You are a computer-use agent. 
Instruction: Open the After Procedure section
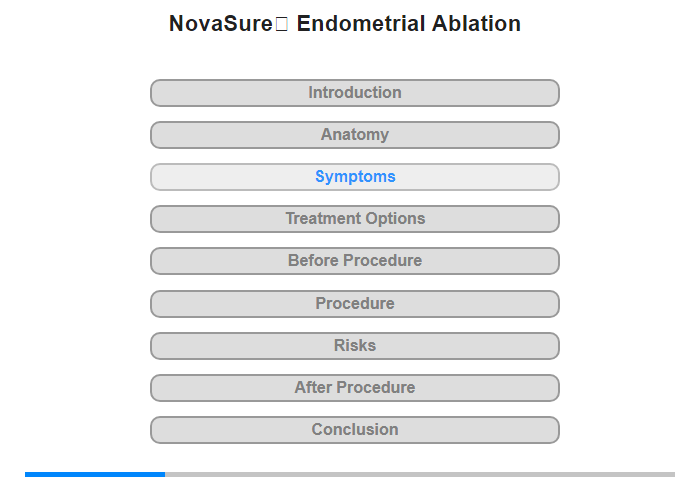coord(355,388)
